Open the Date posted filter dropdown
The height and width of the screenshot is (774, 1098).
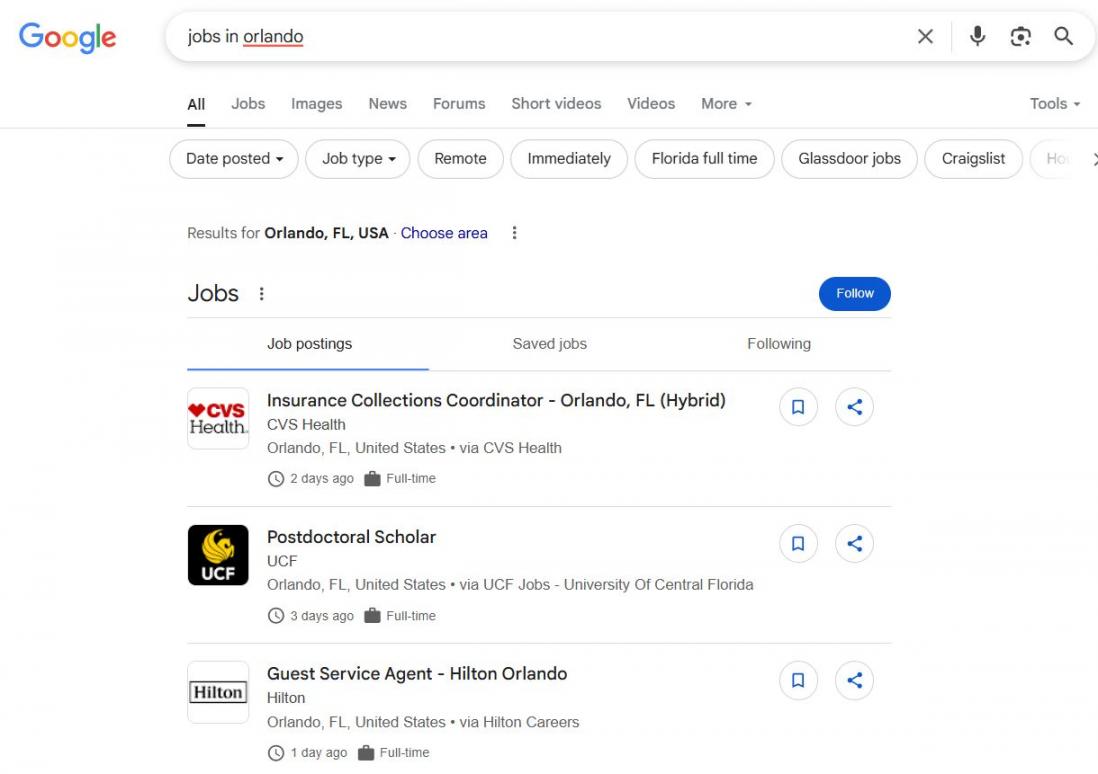234,159
